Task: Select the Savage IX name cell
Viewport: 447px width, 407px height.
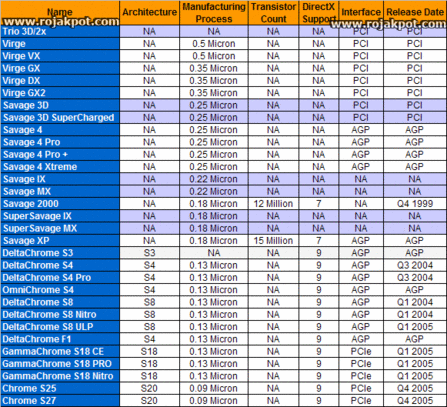Action: click(60, 179)
